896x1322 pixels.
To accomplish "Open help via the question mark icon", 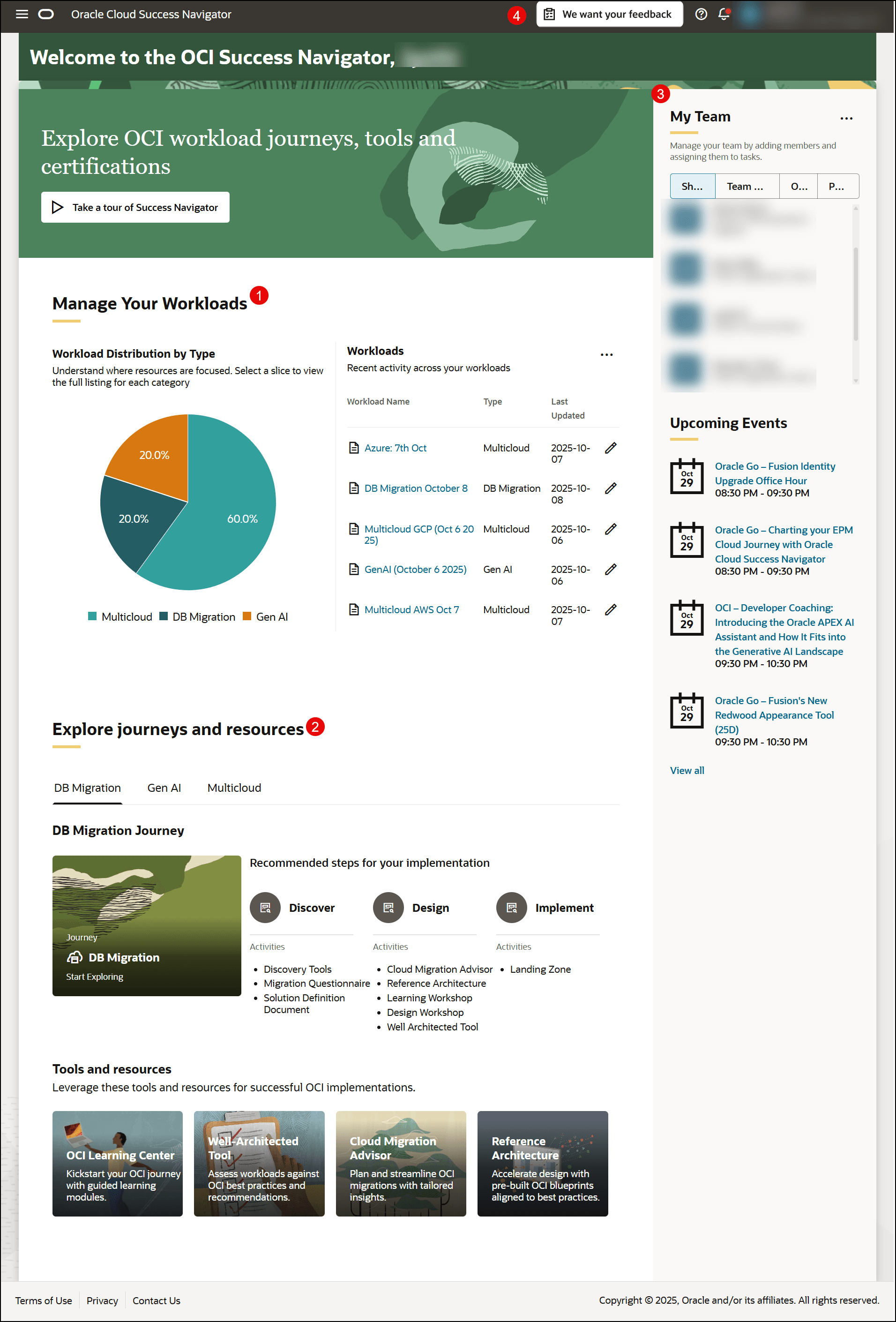I will pos(701,14).
